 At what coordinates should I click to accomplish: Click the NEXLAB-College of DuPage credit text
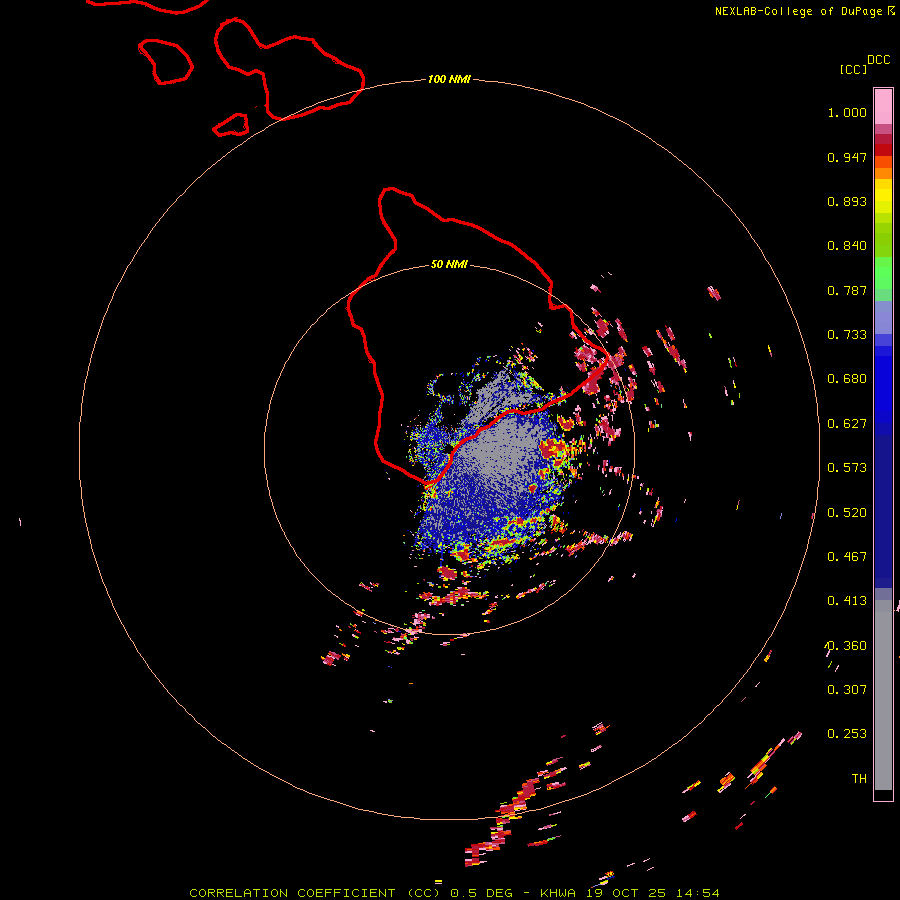804,11
